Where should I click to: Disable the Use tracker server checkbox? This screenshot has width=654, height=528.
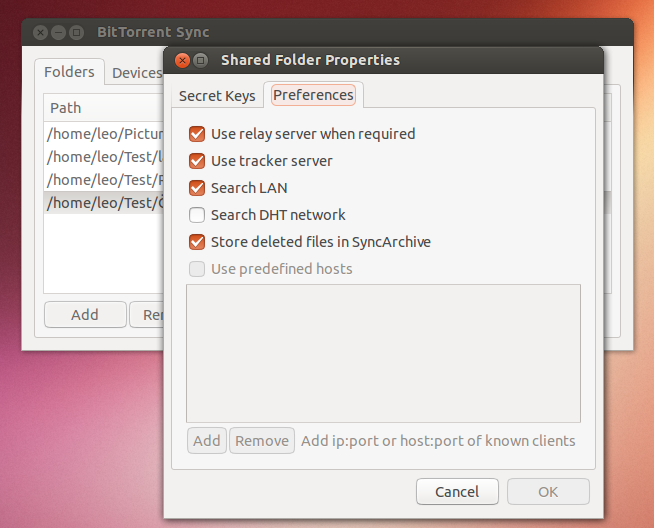coord(197,161)
